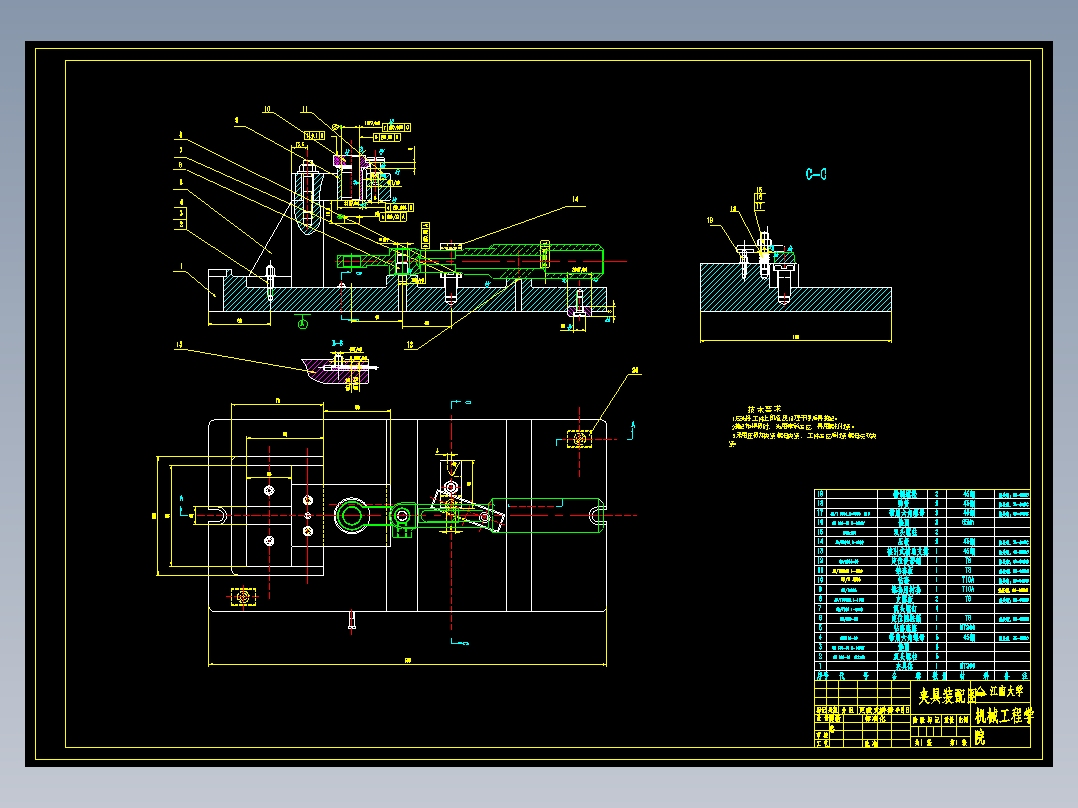Select overall length dimension below plan view
1078x808 pixels.
click(408, 662)
